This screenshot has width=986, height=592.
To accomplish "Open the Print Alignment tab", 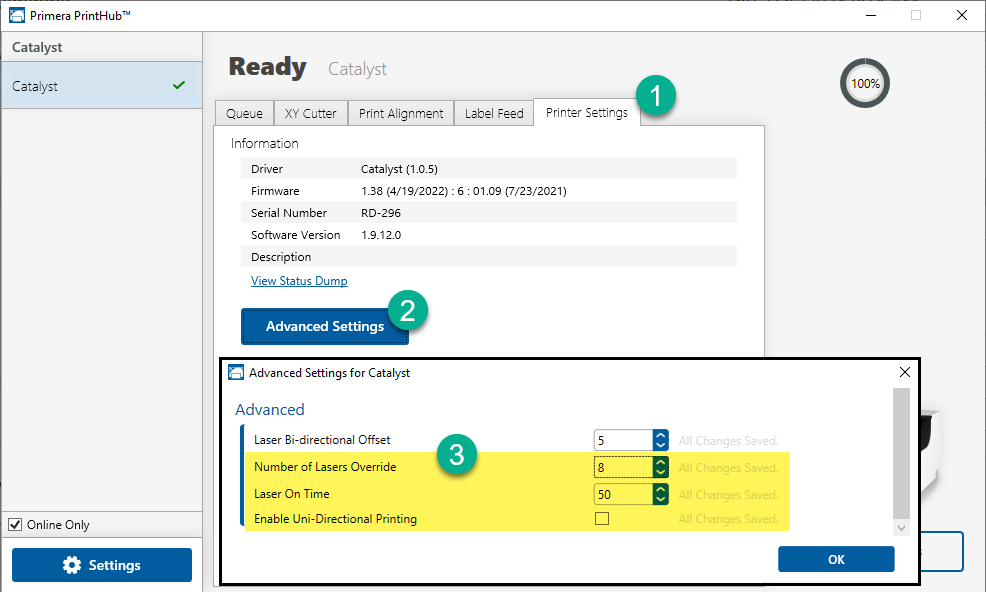I will click(x=401, y=113).
